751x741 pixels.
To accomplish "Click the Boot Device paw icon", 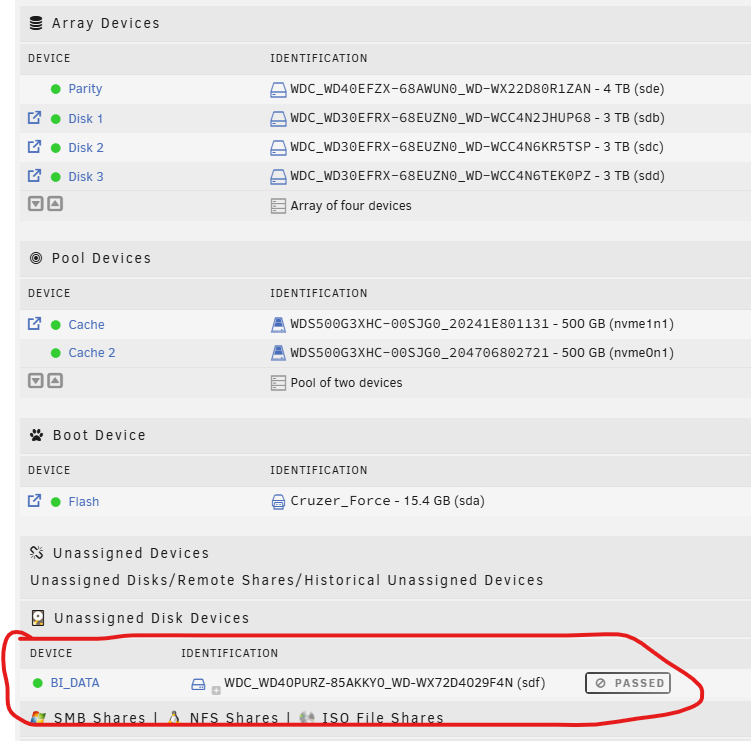I will click(36, 435).
